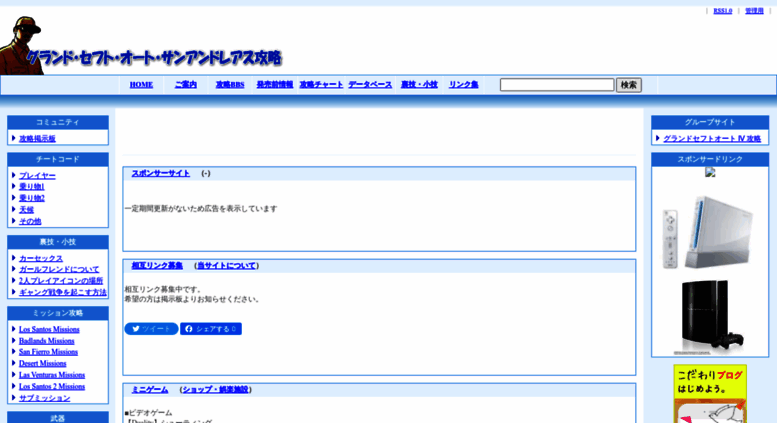The image size is (777, 423).
Task: Click the arrow bullet beside Los Santos Missions
Action: click(14, 329)
